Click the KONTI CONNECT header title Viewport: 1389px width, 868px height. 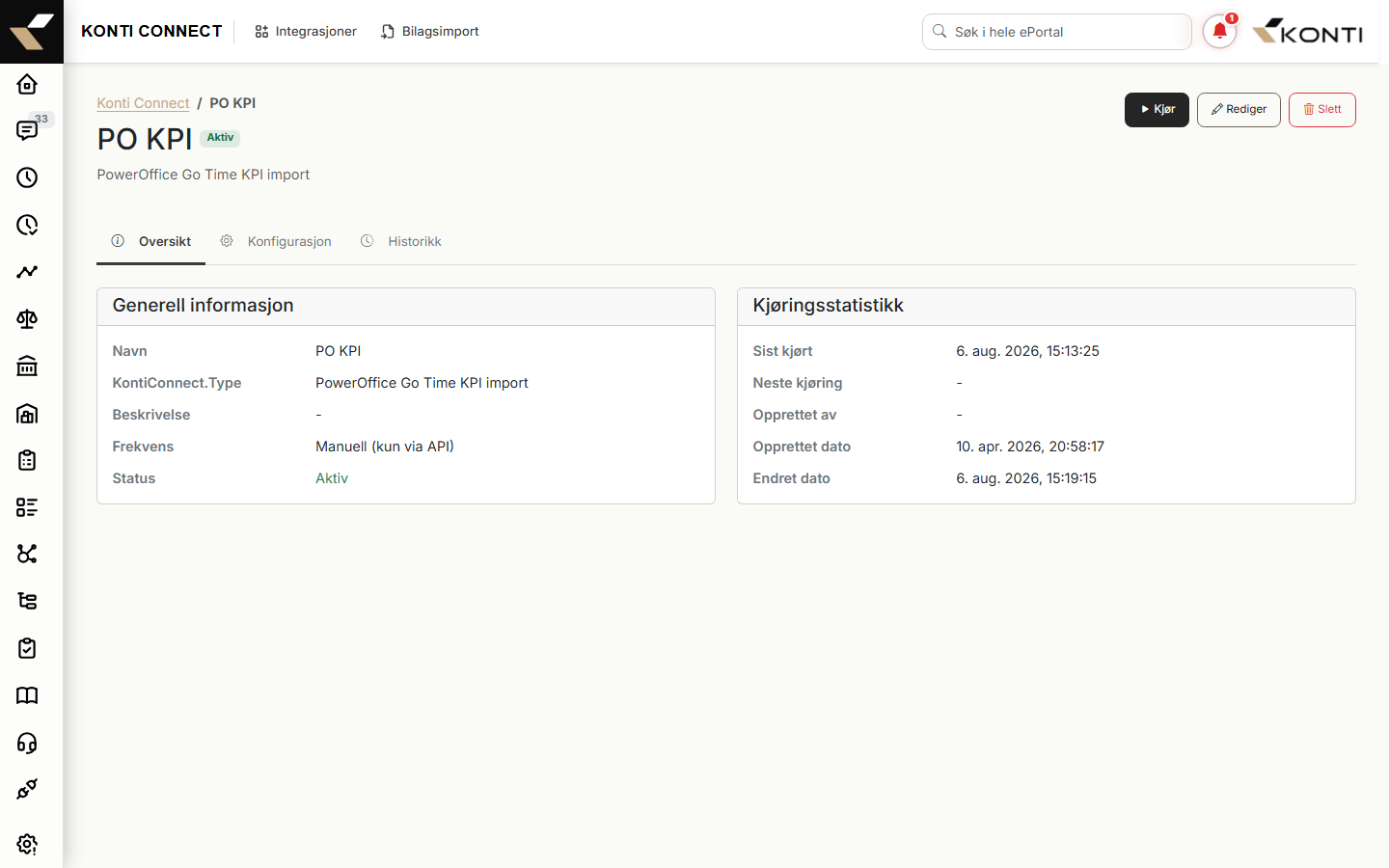click(x=151, y=32)
